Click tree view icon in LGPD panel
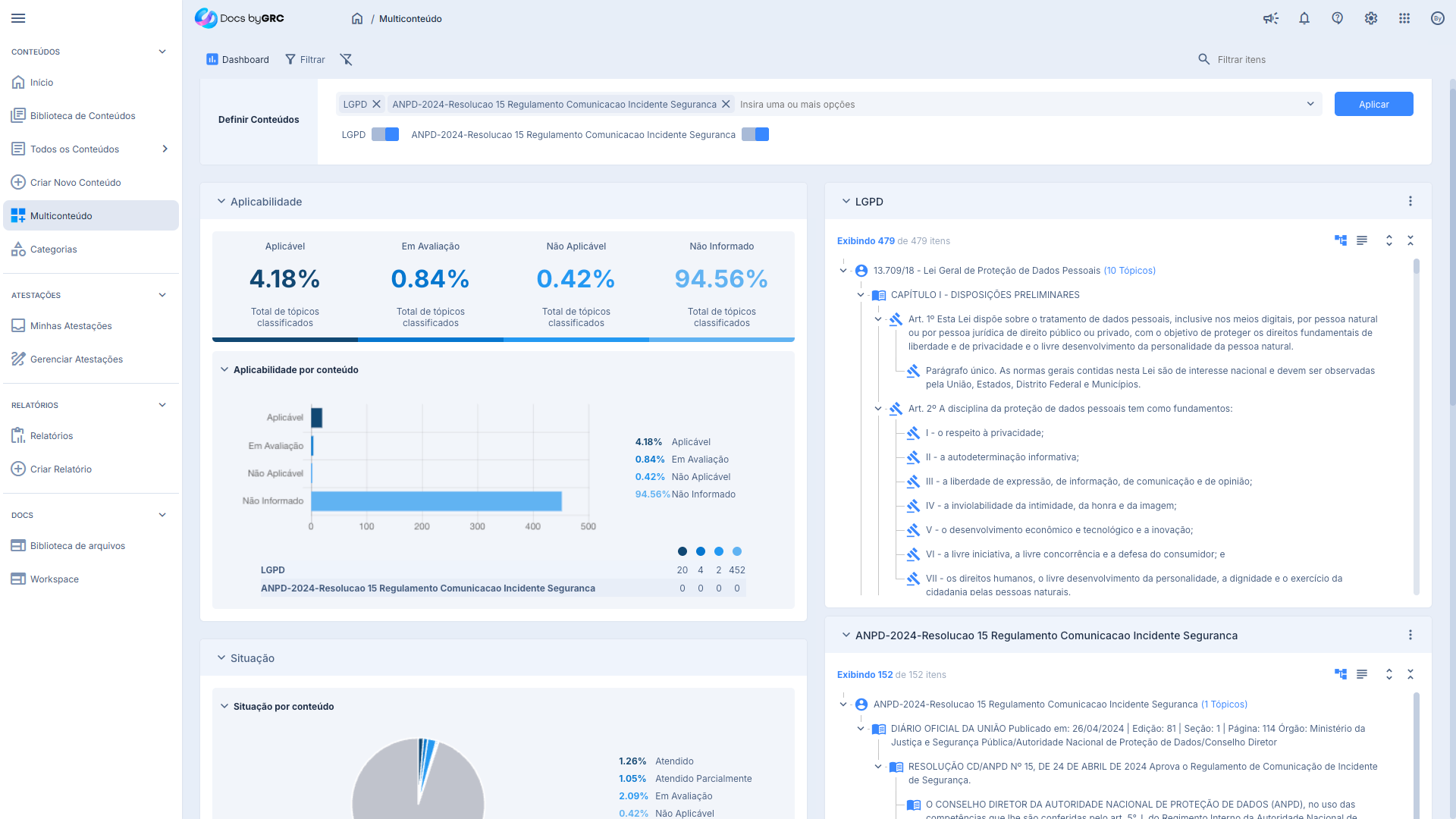This screenshot has height=819, width=1456. point(1341,240)
